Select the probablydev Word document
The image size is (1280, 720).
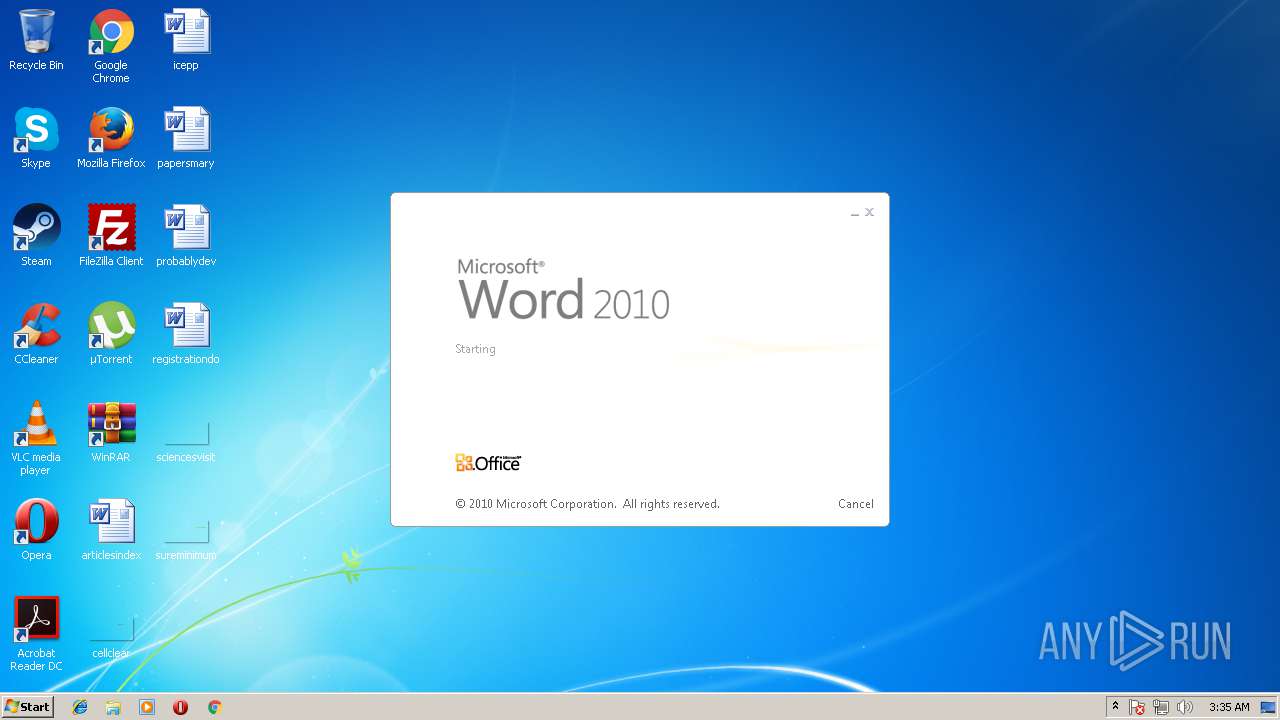(186, 236)
